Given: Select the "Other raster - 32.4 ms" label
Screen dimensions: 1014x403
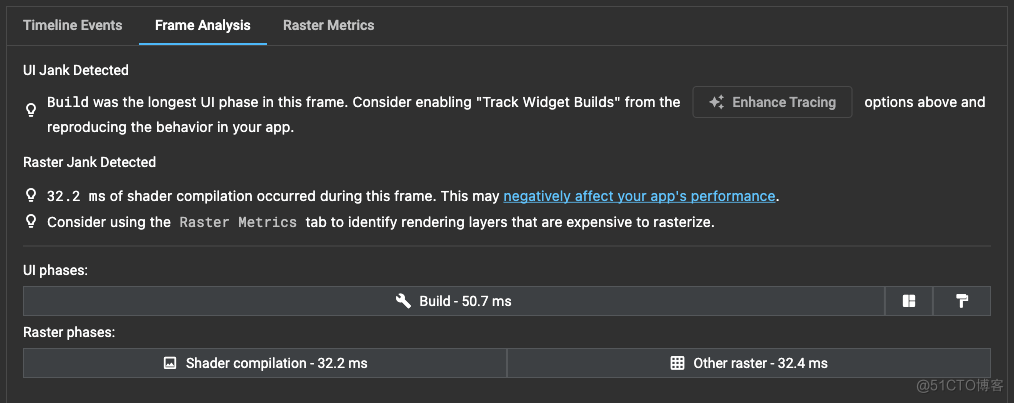Looking at the screenshot, I should coord(760,363).
